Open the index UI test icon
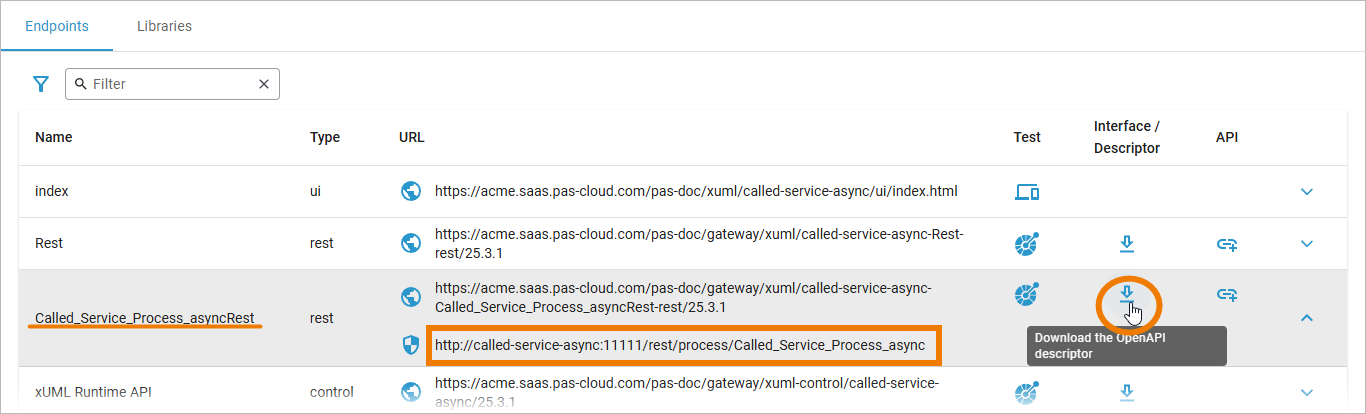1366x414 pixels. 1027,192
